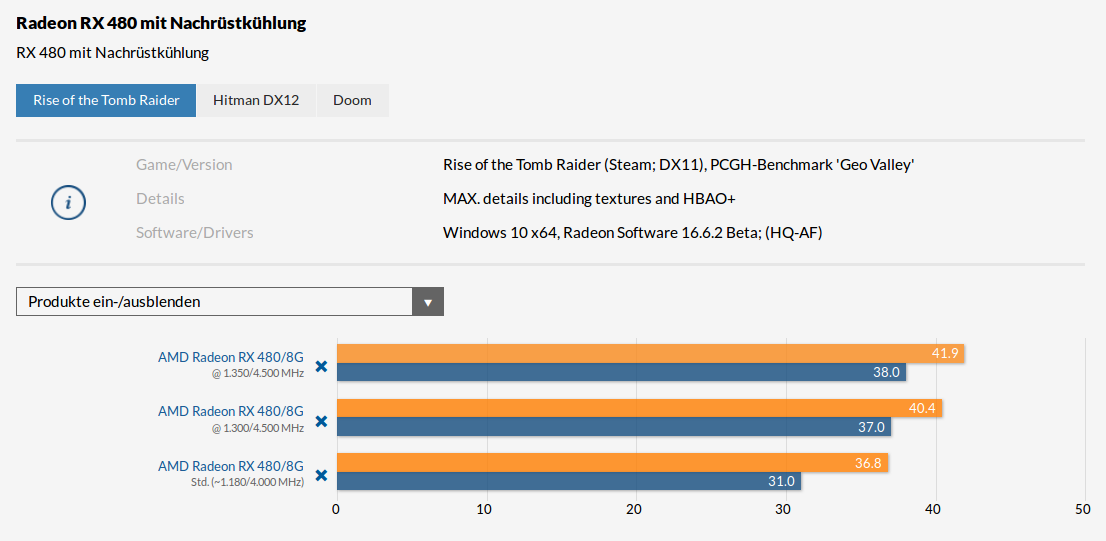Click the @ 1.350/4.500 MHz clock text
1106x541 pixels.
tap(257, 373)
